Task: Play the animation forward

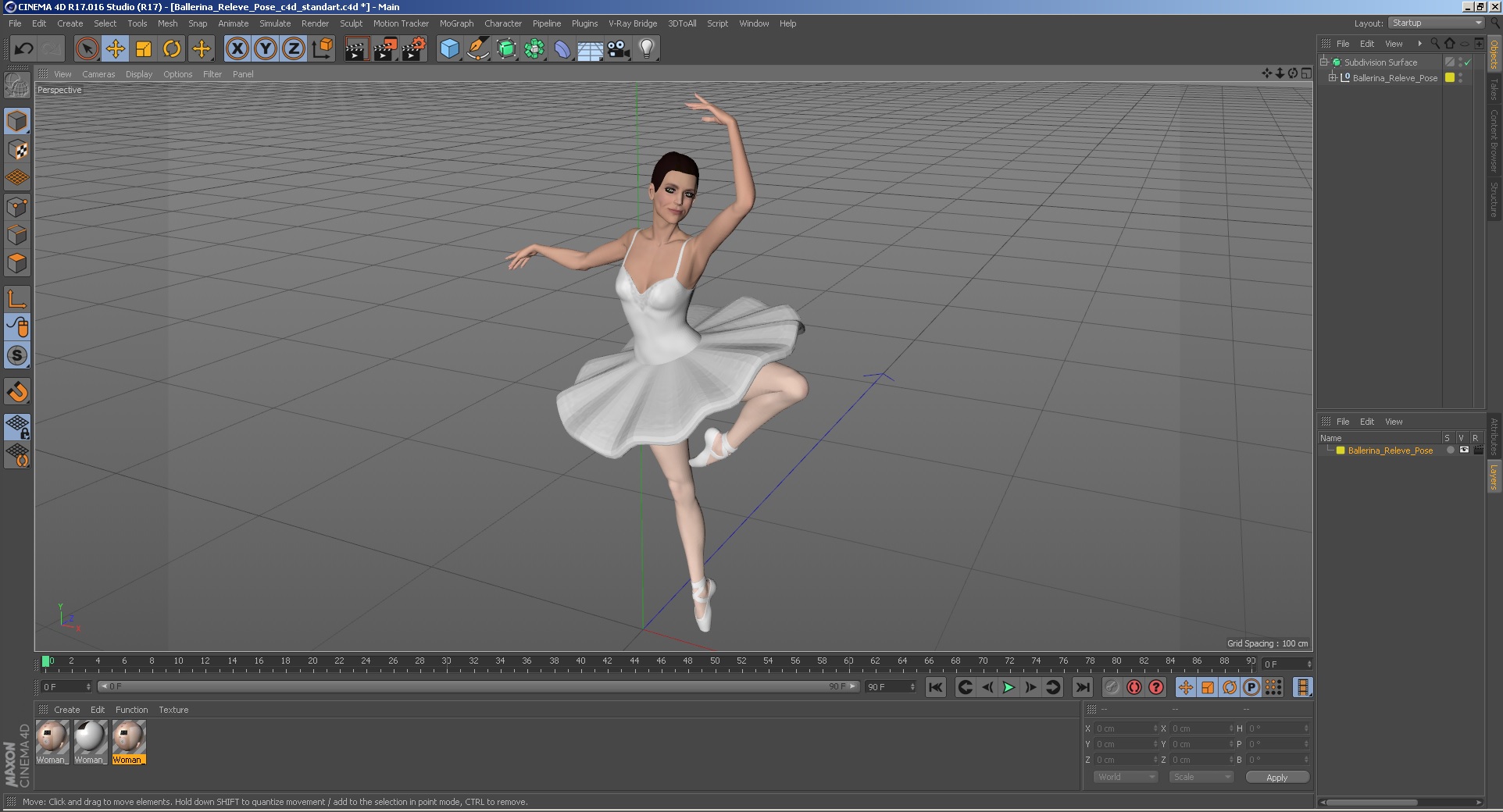Action: (x=1009, y=687)
